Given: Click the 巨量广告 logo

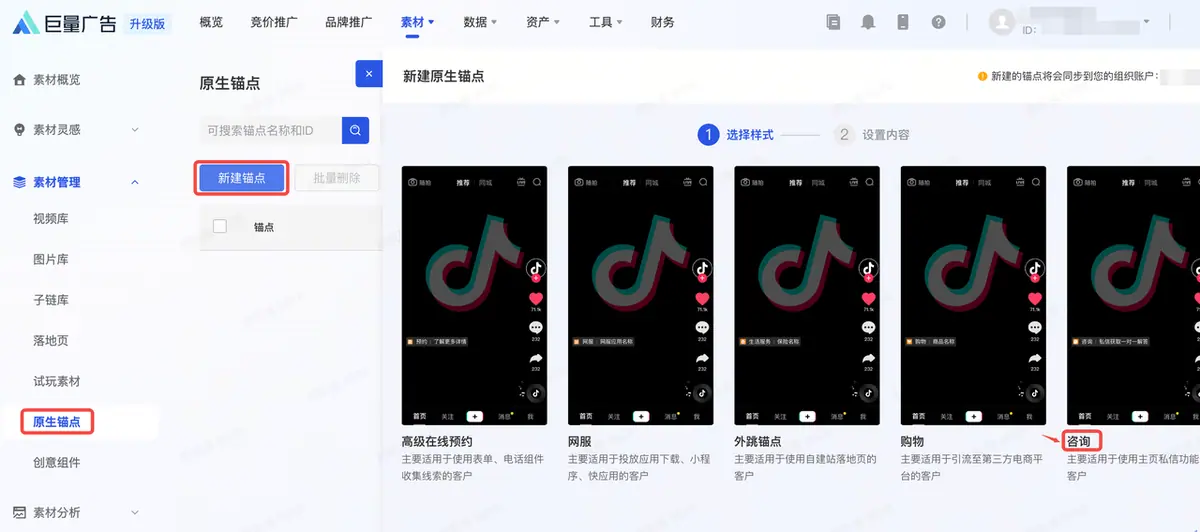Looking at the screenshot, I should 64,22.
